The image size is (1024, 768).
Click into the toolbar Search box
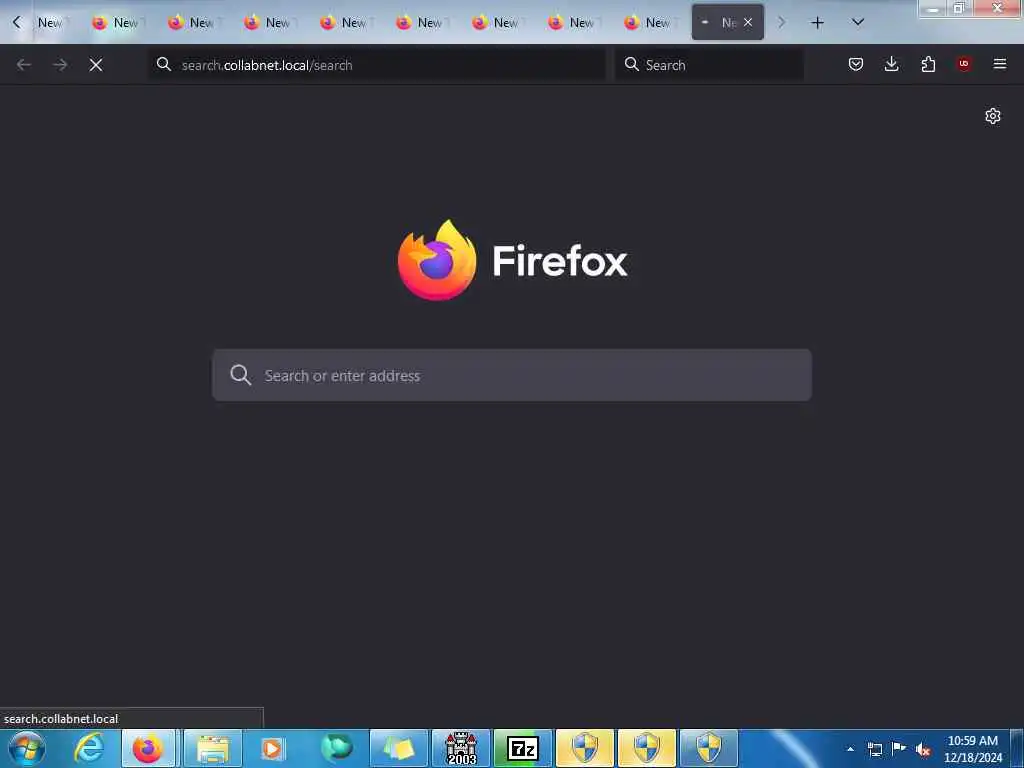tap(709, 65)
